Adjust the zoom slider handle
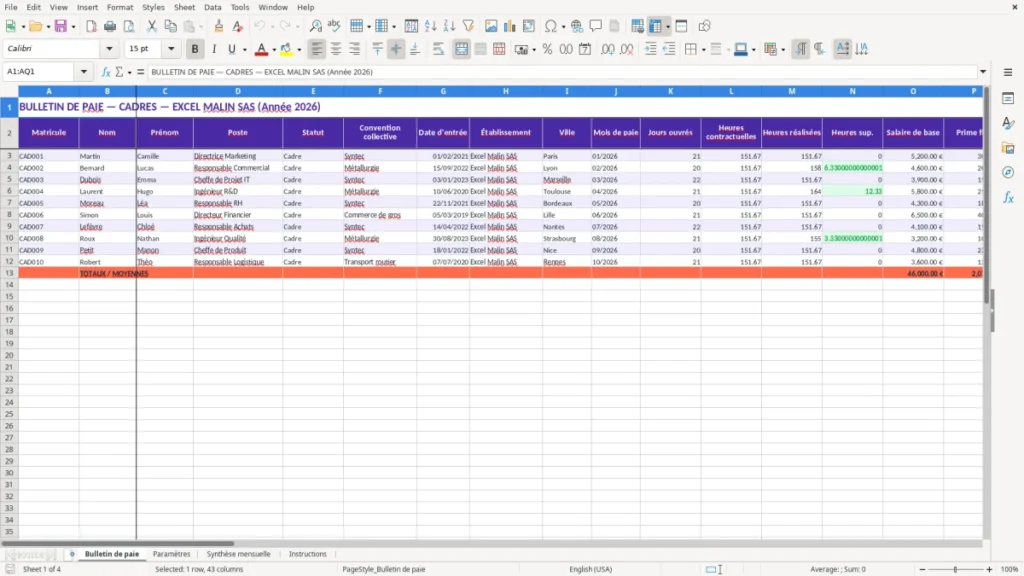 click(955, 569)
